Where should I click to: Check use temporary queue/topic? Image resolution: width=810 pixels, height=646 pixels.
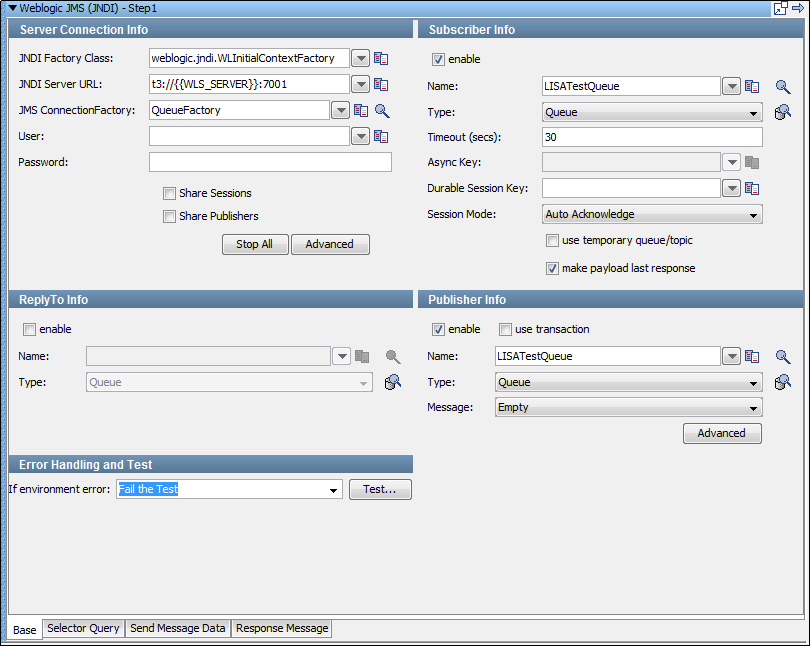[x=552, y=240]
